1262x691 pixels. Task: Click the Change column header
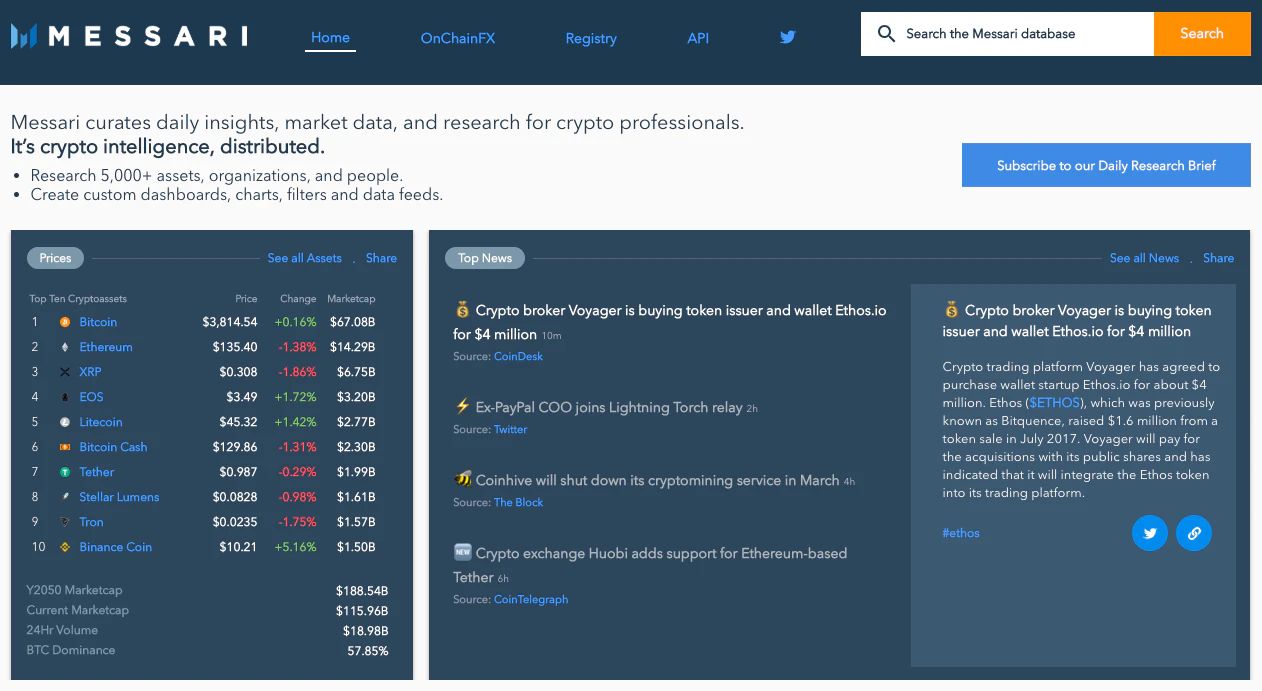coord(298,299)
